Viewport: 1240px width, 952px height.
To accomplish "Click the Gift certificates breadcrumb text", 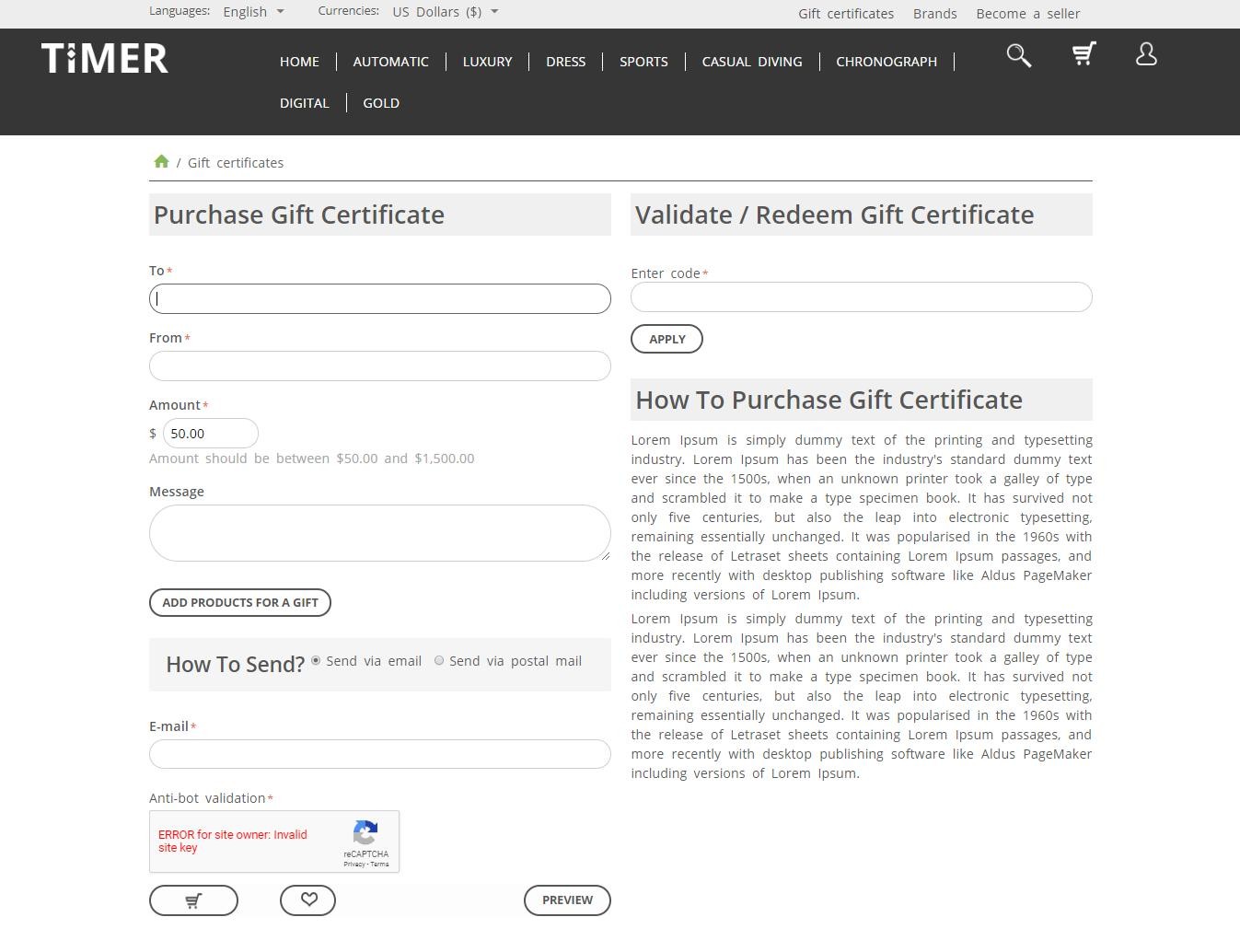I will coord(236,163).
